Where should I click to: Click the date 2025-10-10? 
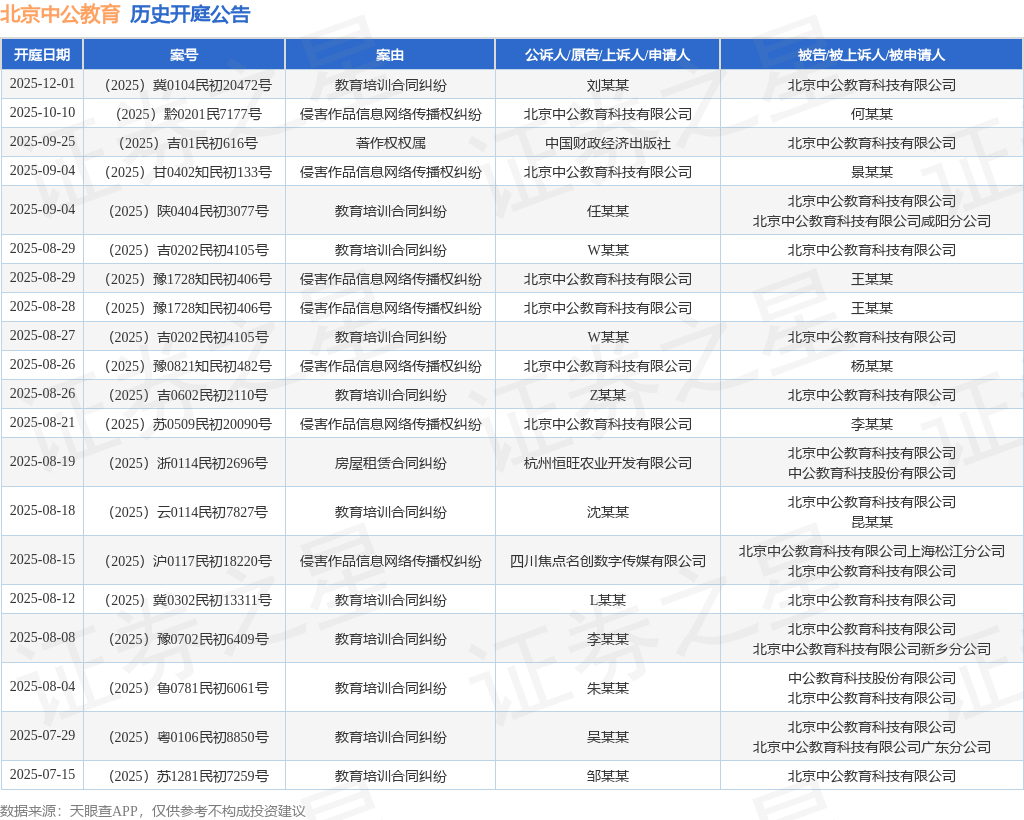42,112
